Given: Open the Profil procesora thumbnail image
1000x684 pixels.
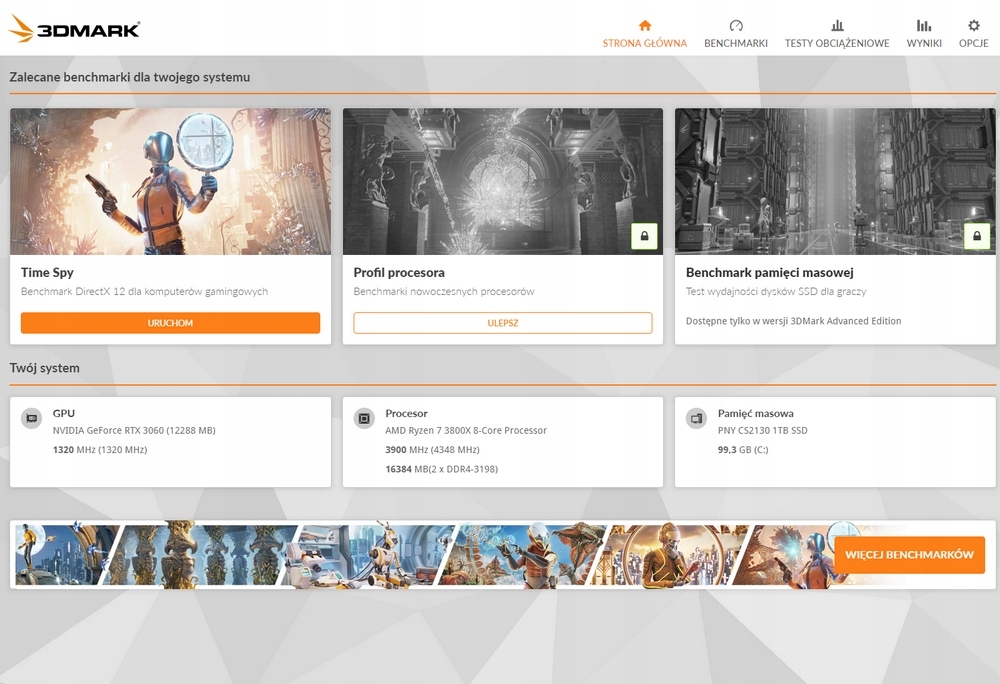Looking at the screenshot, I should point(503,182).
